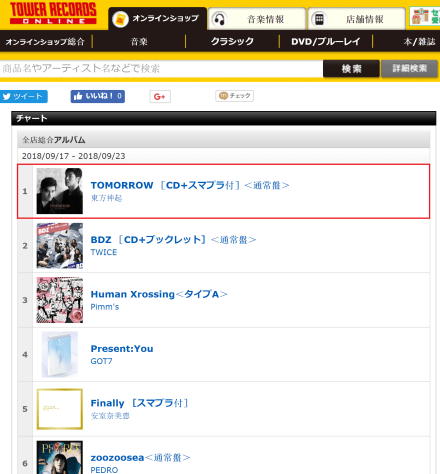Open the 店舗情報 tab

coord(356,19)
